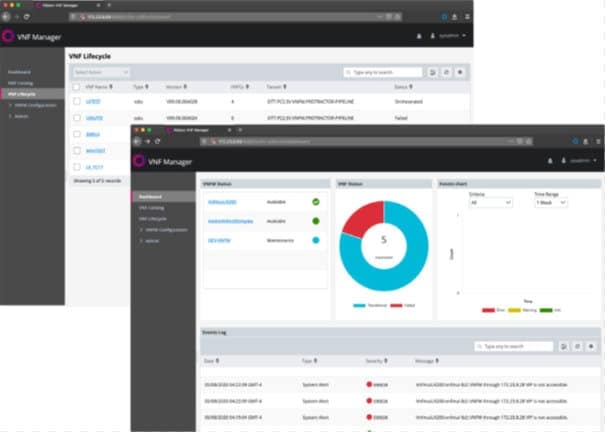Reload the page in the front browser window
The image size is (605, 432).
[x=157, y=142]
